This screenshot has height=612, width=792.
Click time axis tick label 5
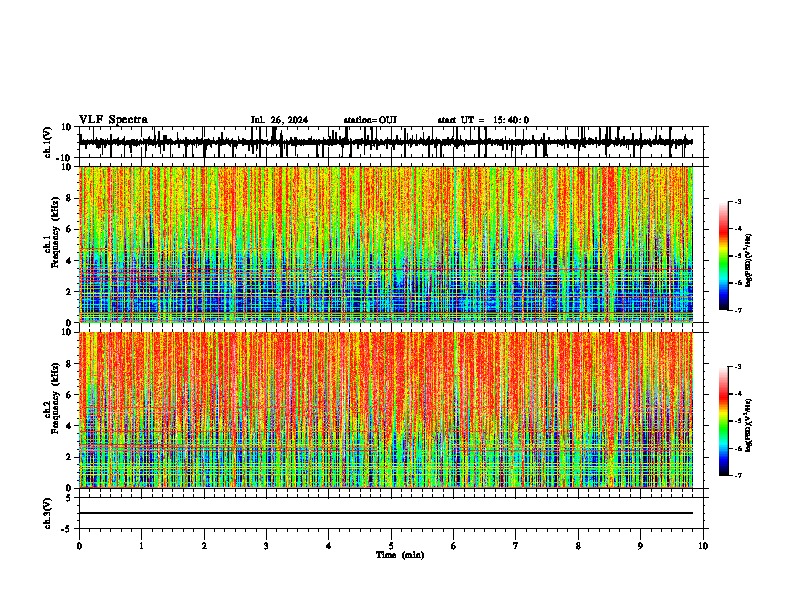[x=391, y=546]
